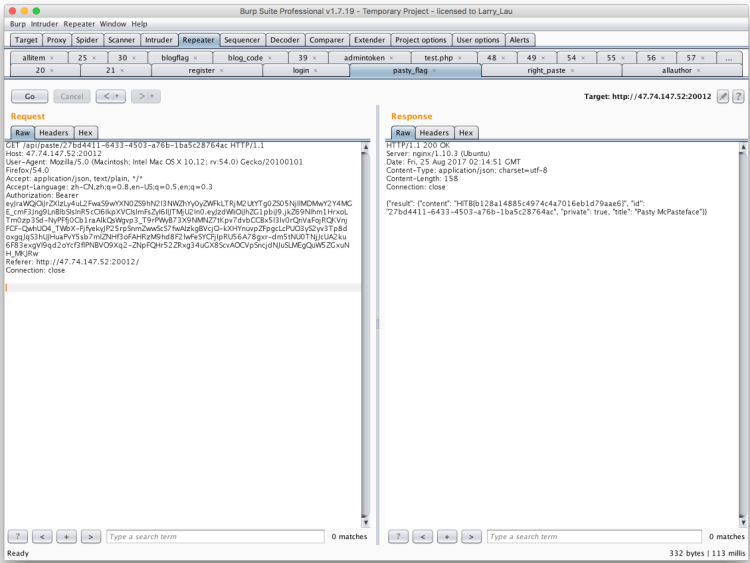Go to previous match in request search
The image size is (750, 563).
[43, 537]
